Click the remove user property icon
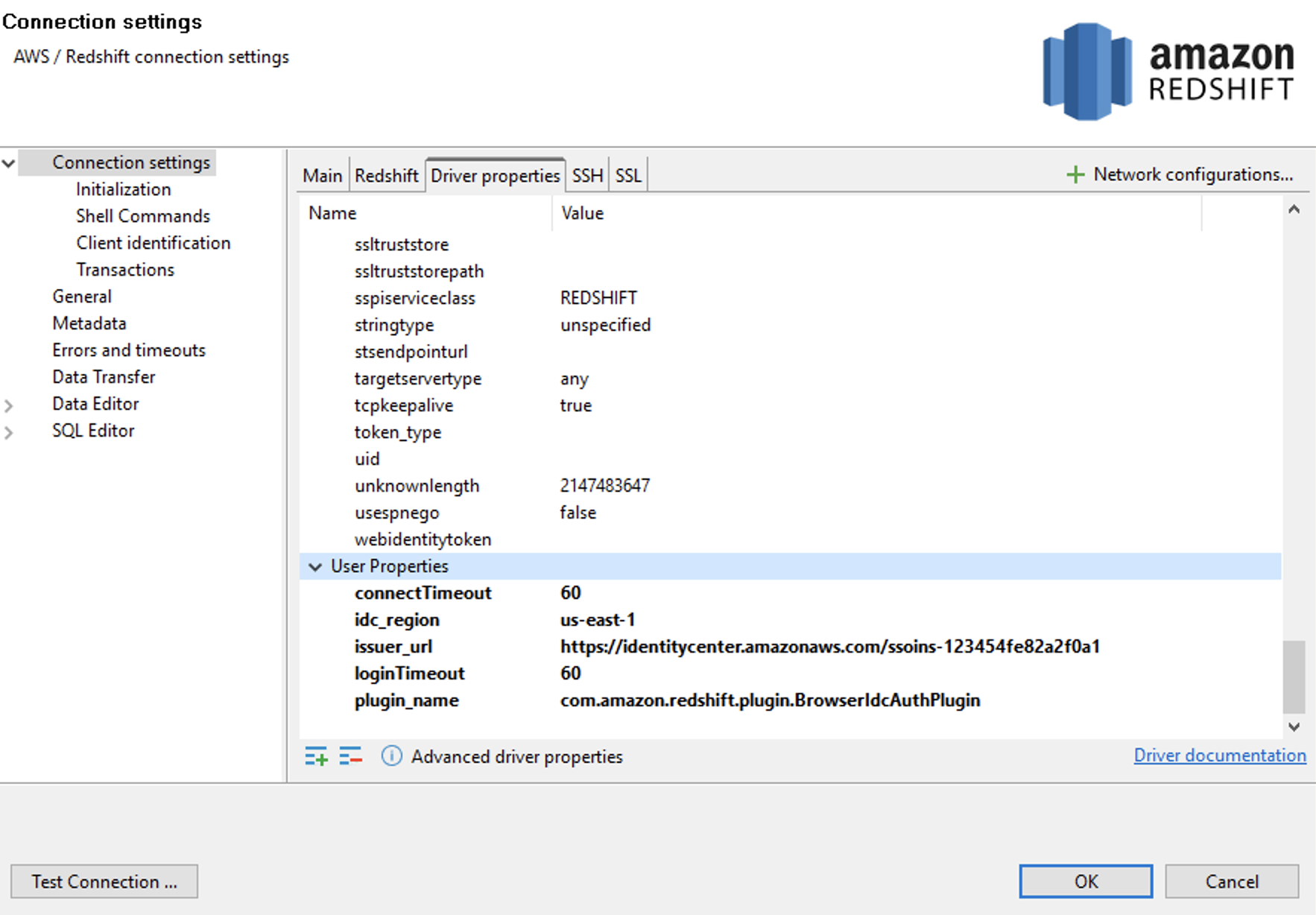The width and height of the screenshot is (1316, 915). tap(350, 756)
